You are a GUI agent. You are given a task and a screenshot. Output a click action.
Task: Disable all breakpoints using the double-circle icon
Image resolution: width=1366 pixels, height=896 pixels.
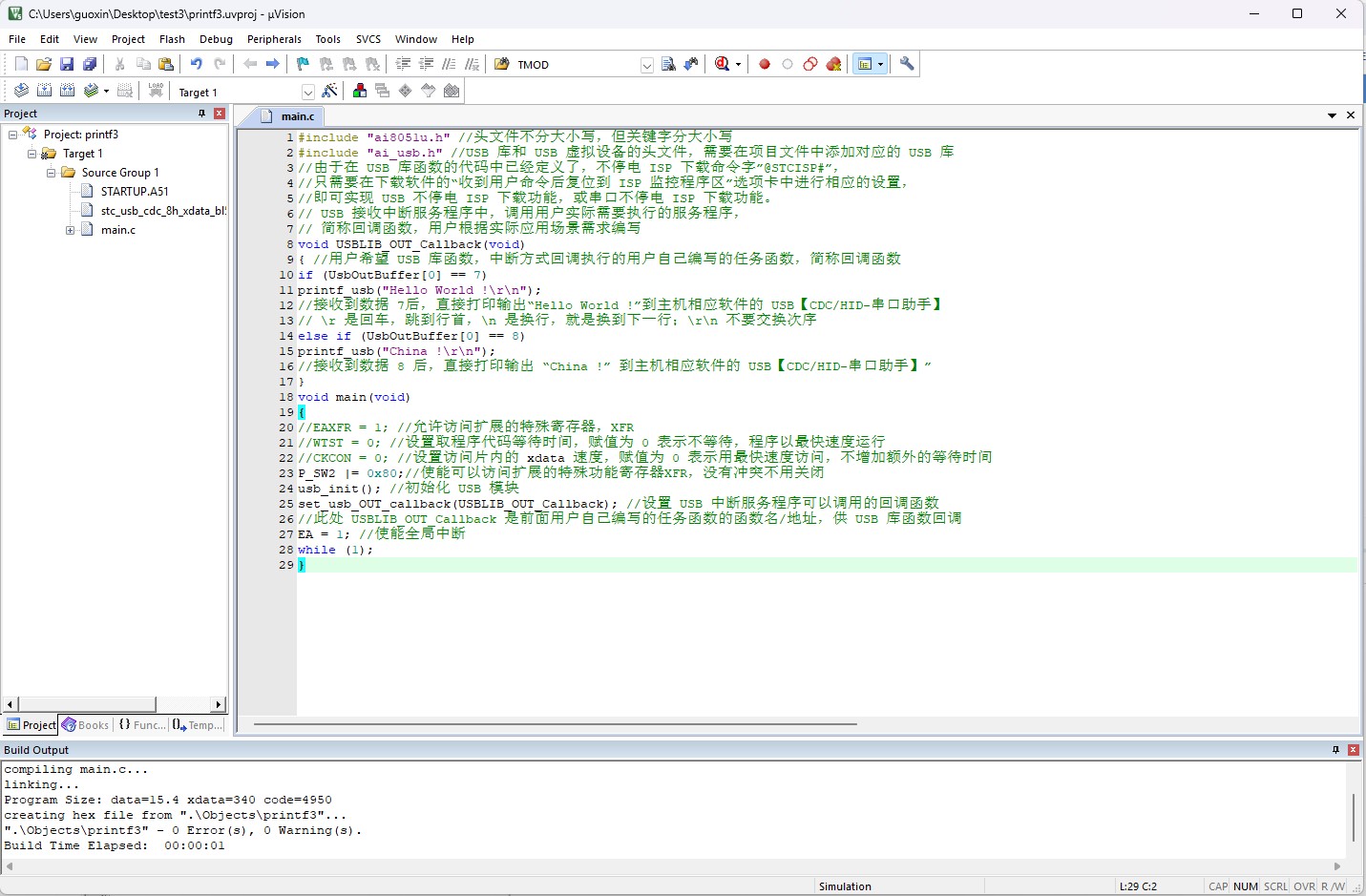pyautogui.click(x=810, y=64)
